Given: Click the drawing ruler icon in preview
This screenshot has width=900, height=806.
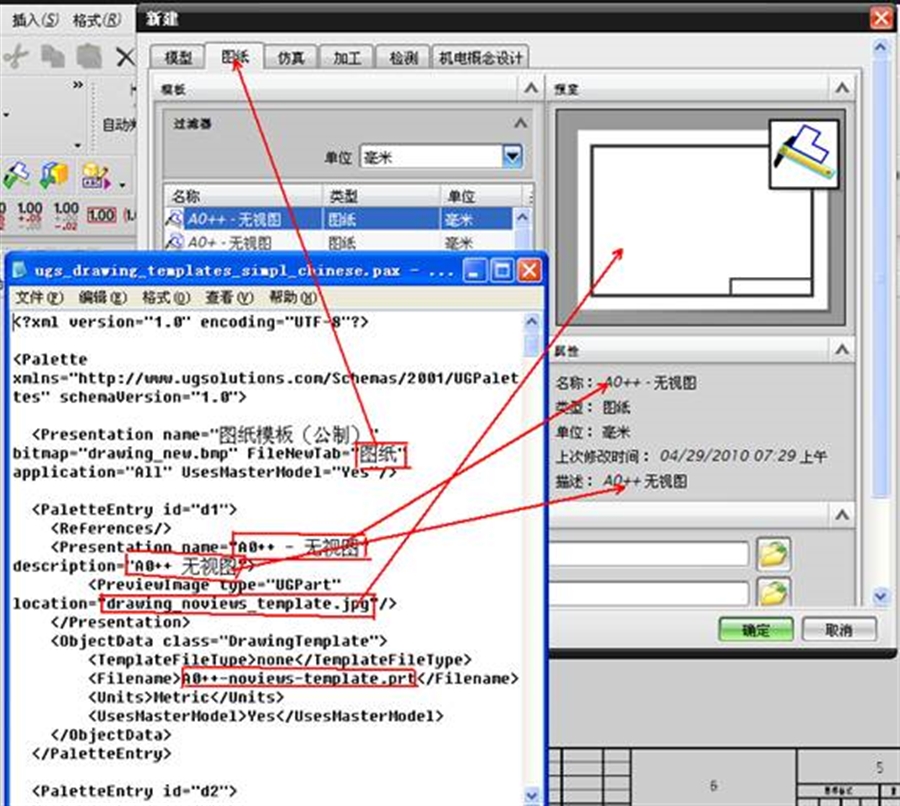Looking at the screenshot, I should (804, 153).
